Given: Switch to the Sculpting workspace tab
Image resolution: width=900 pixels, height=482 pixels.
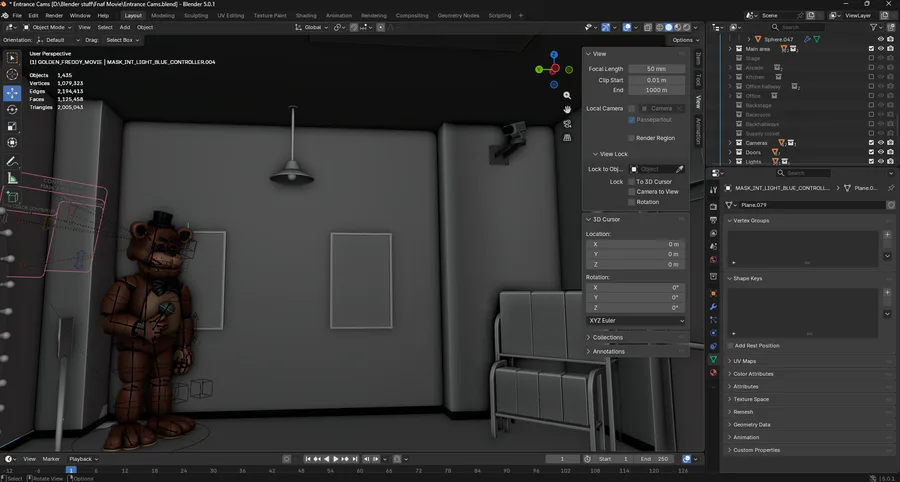Looking at the screenshot, I should pyautogui.click(x=196, y=15).
